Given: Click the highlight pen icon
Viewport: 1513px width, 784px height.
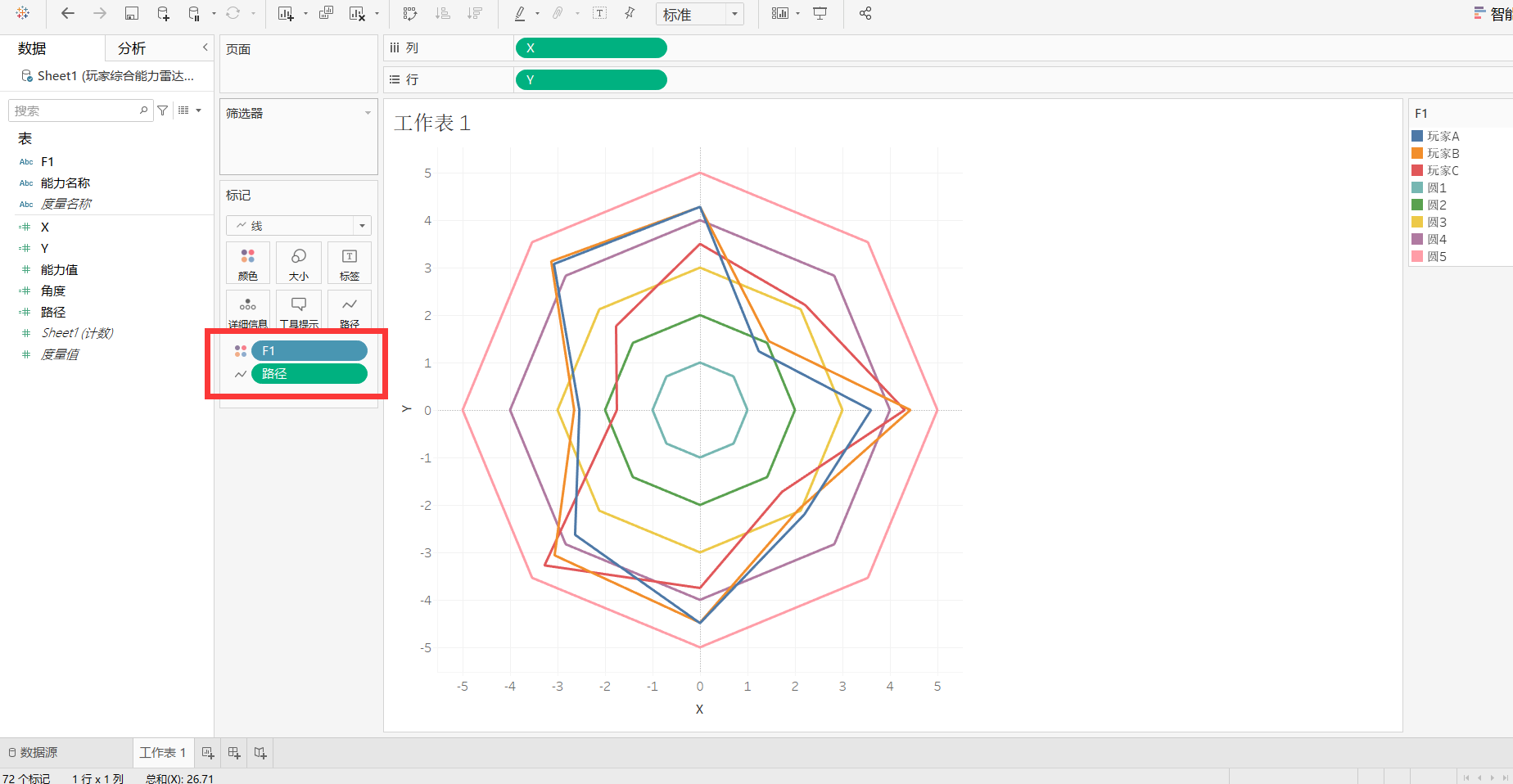Looking at the screenshot, I should pyautogui.click(x=520, y=13).
